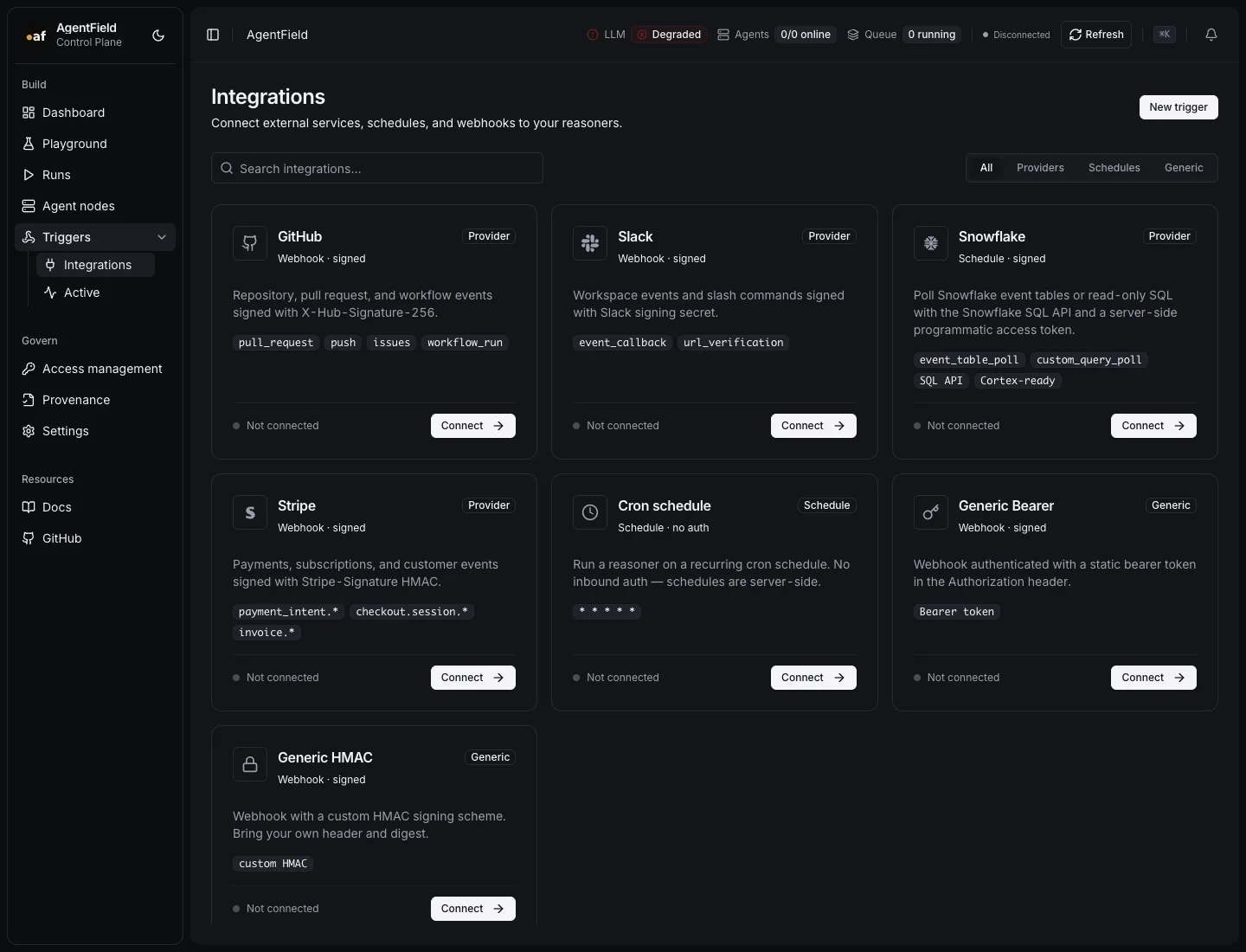Screen dimensions: 1246x952
Task: Click the Refresh button
Action: pyautogui.click(x=1096, y=35)
